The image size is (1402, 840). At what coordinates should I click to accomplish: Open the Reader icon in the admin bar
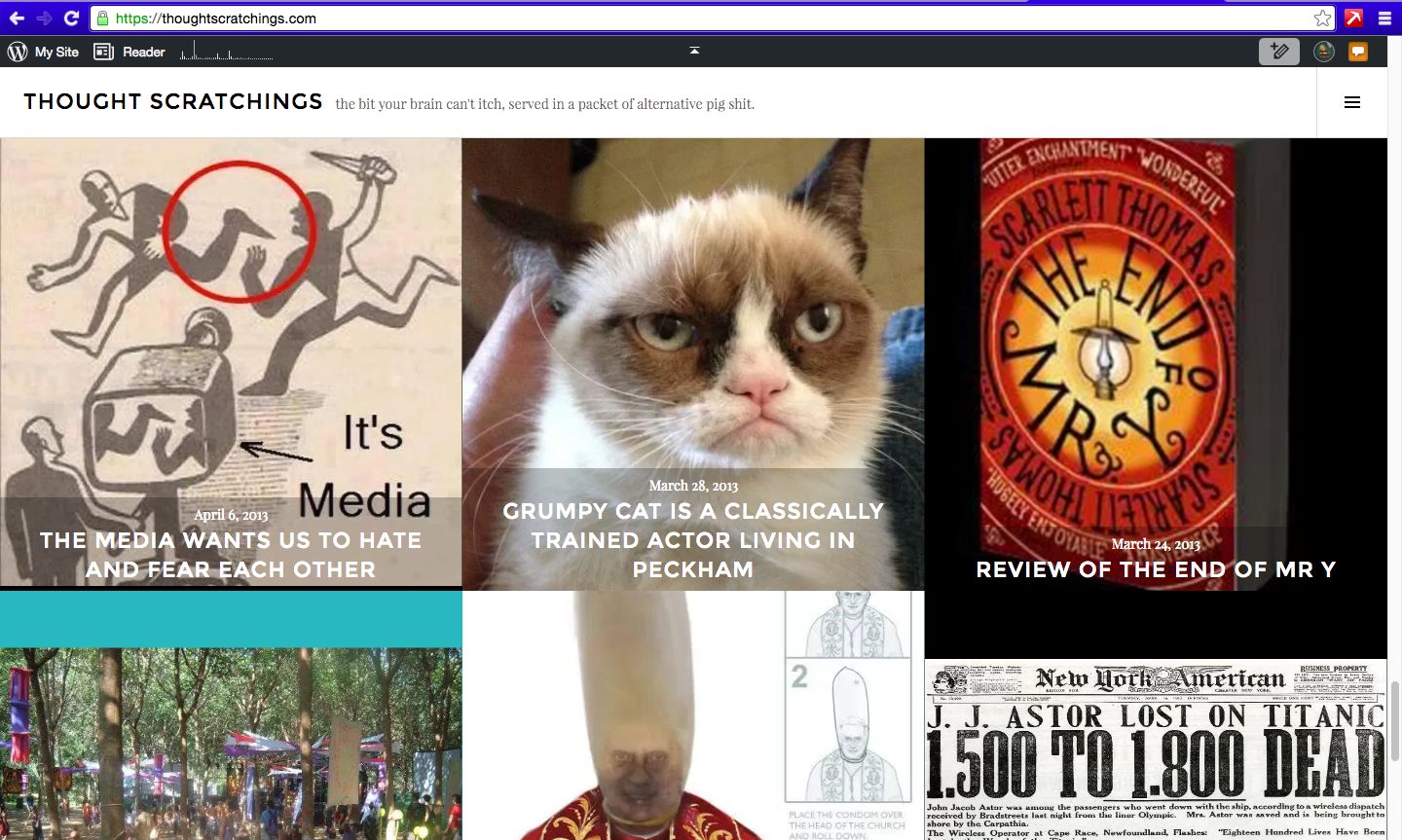tap(103, 52)
